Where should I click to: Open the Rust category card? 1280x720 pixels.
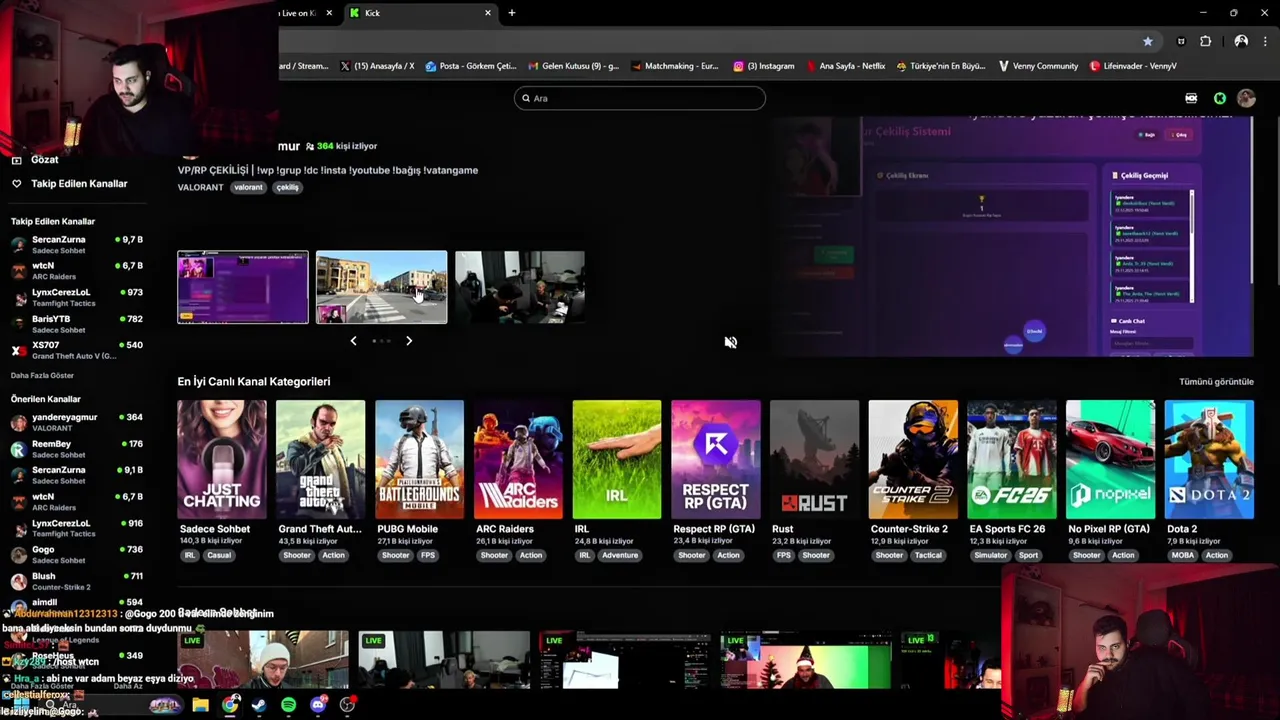[x=814, y=459]
